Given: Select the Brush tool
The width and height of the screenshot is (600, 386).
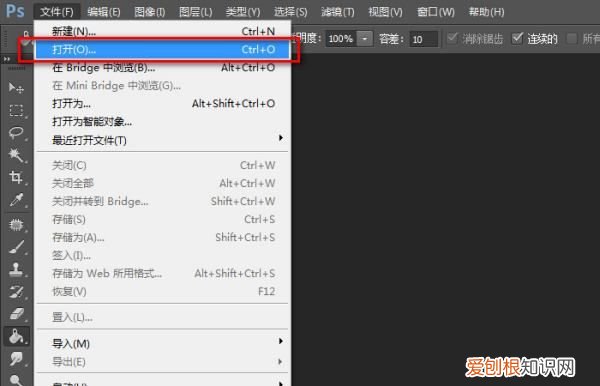Looking at the screenshot, I should [16, 247].
